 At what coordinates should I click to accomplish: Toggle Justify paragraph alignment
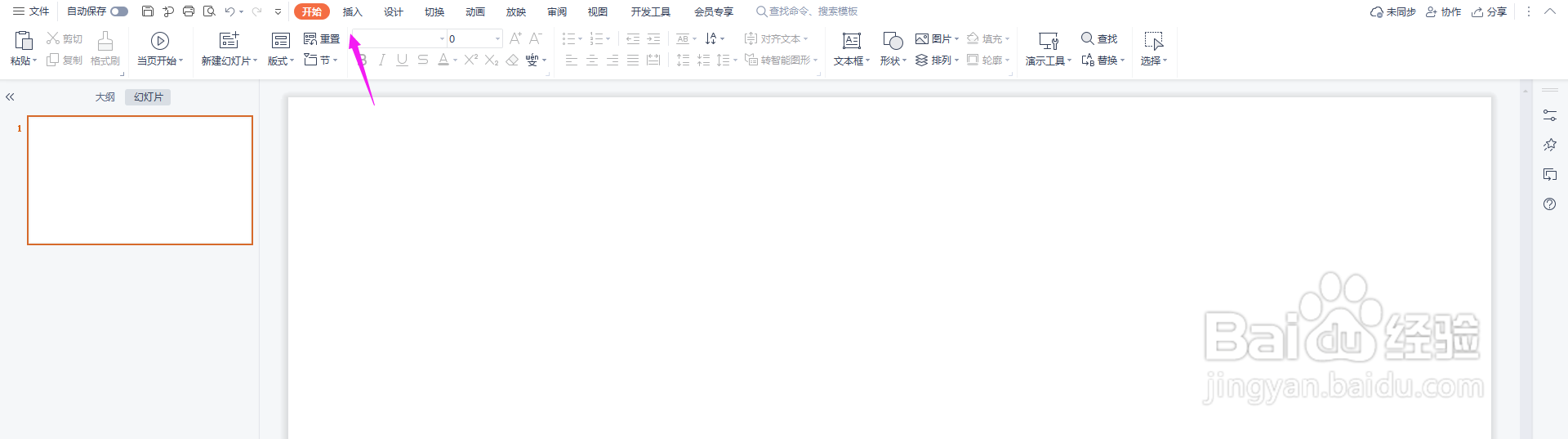click(633, 60)
